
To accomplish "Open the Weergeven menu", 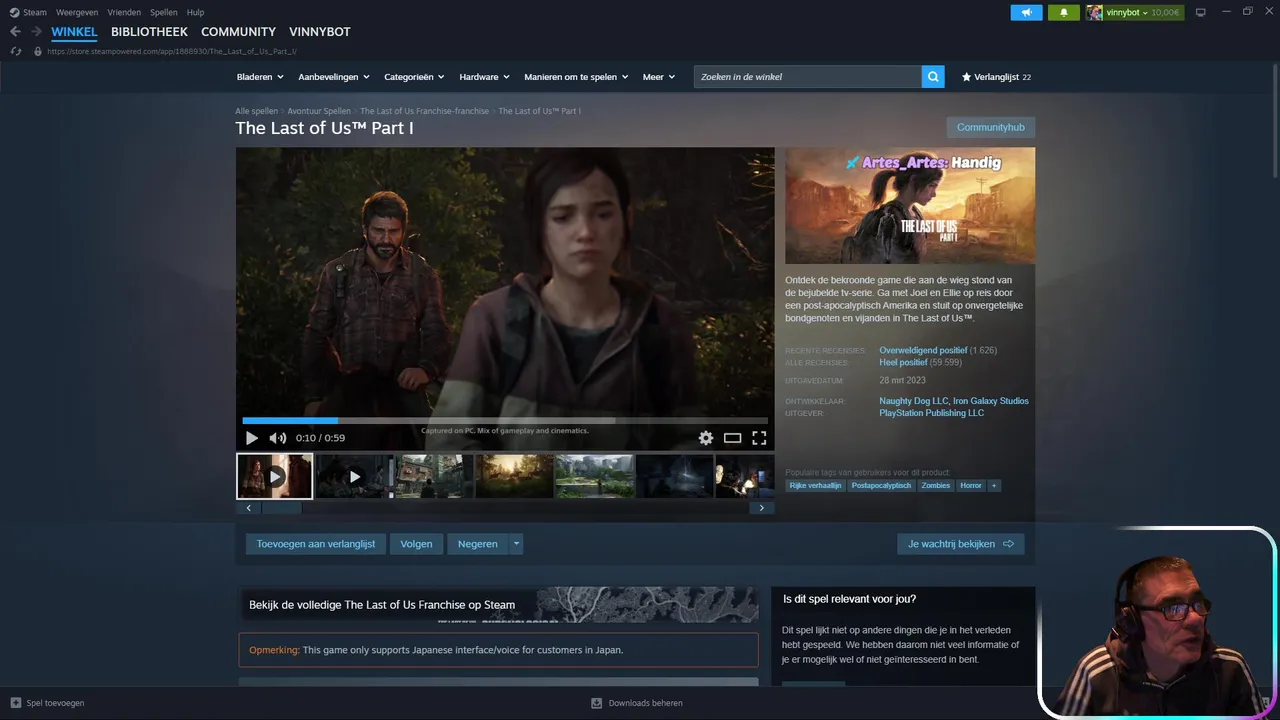I will pyautogui.click(x=77, y=12).
